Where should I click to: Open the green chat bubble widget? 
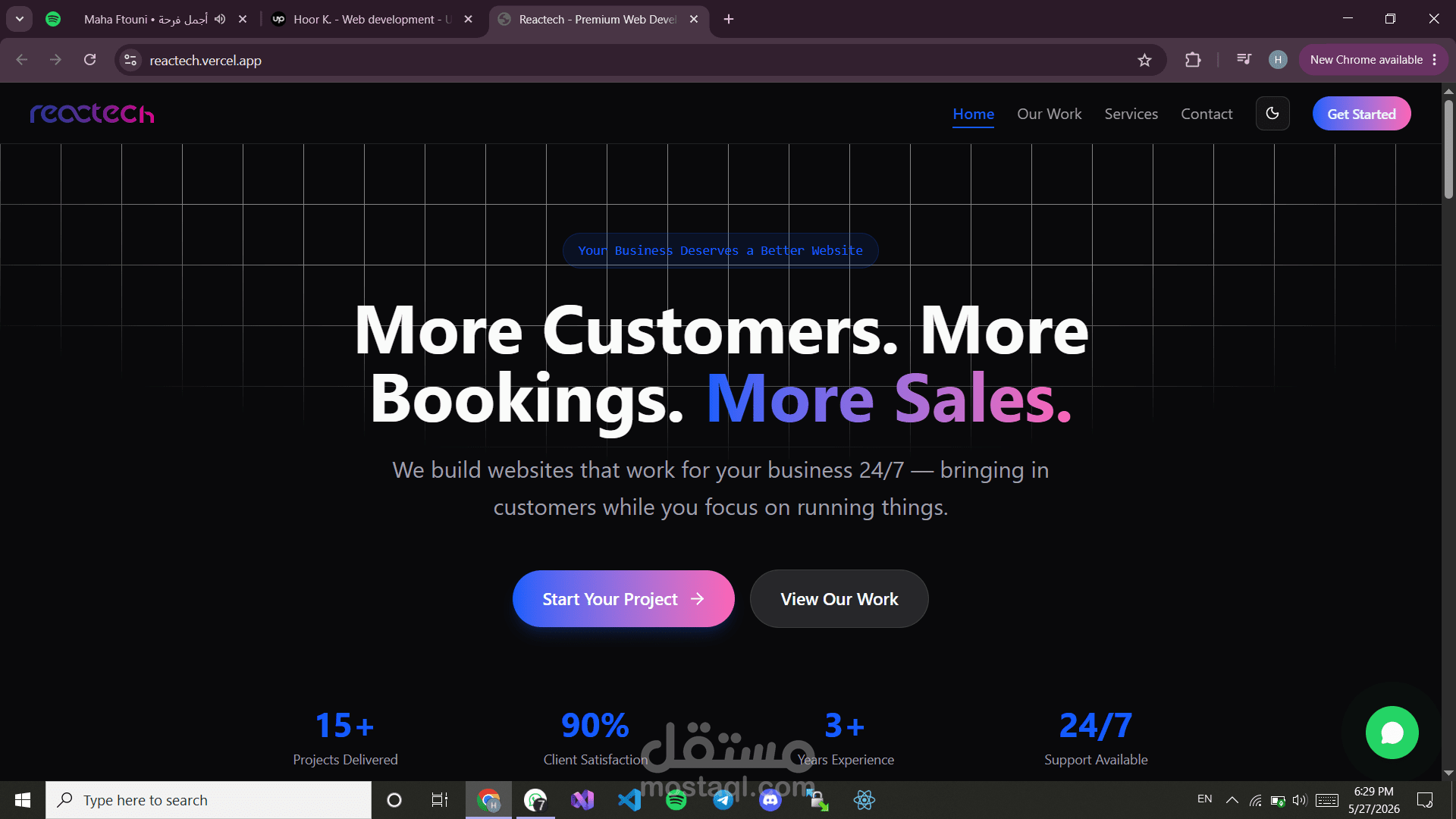(1392, 733)
